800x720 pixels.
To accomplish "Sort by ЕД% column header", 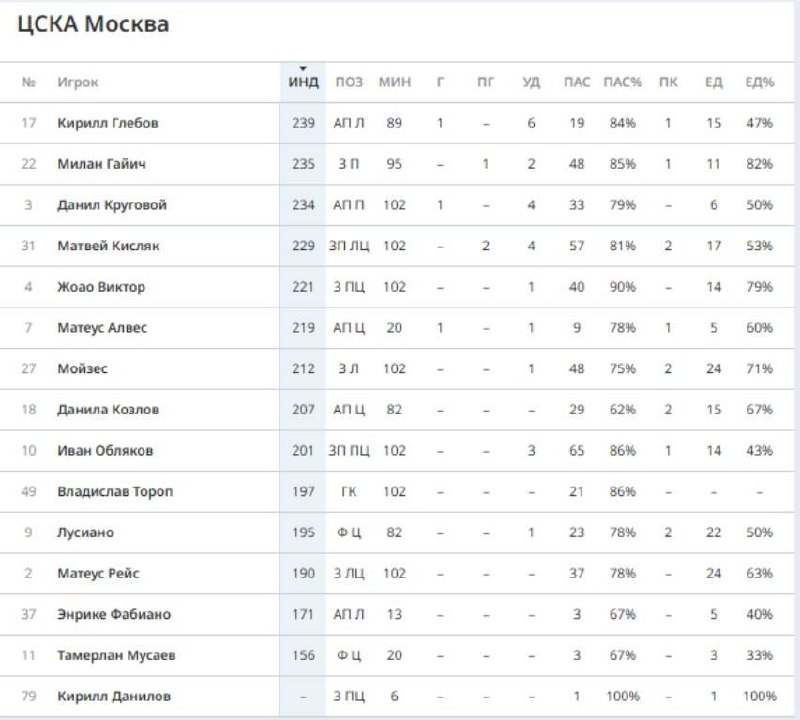I will tap(759, 82).
